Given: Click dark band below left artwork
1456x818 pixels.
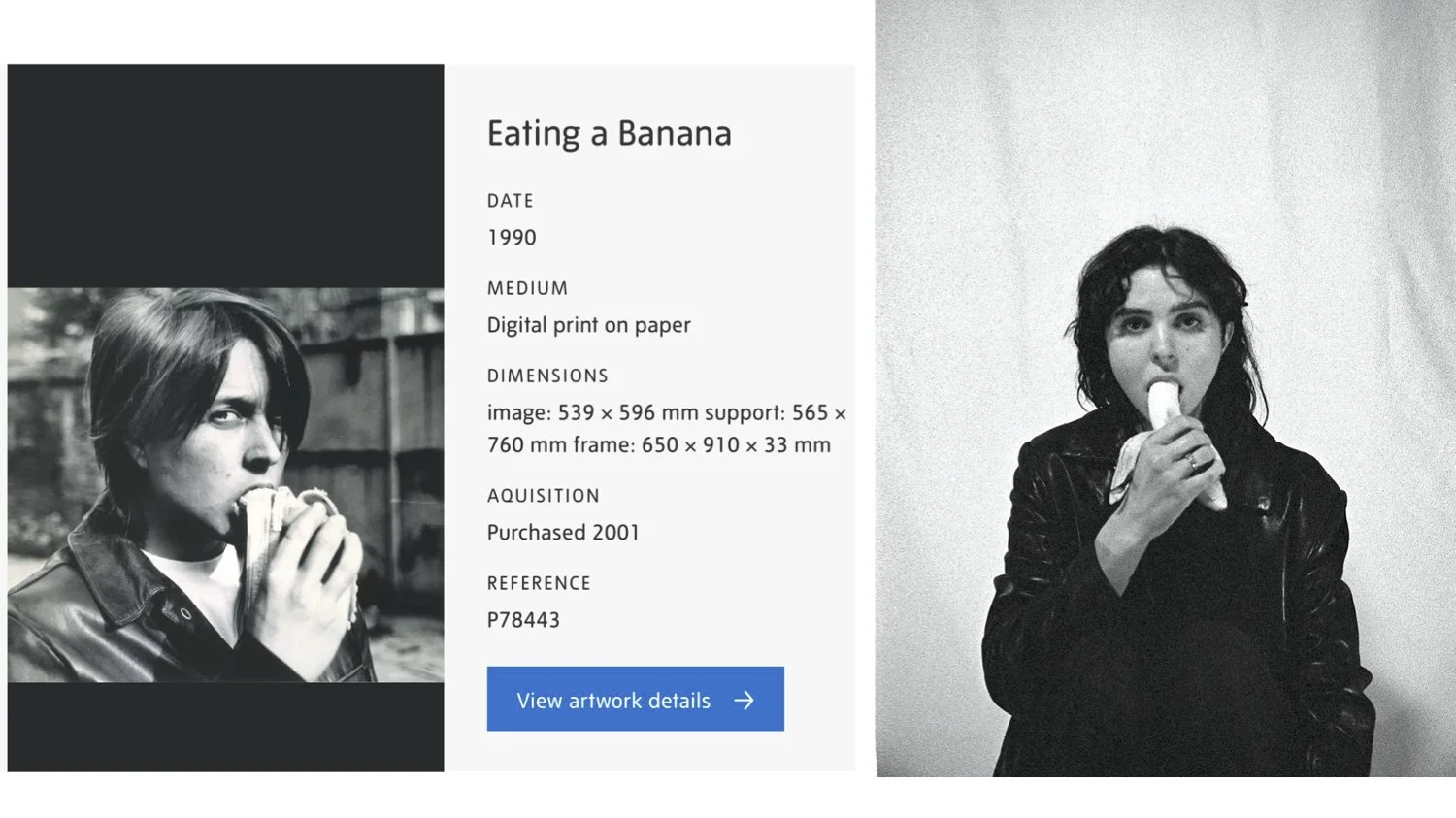Looking at the screenshot, I should pos(225,726).
